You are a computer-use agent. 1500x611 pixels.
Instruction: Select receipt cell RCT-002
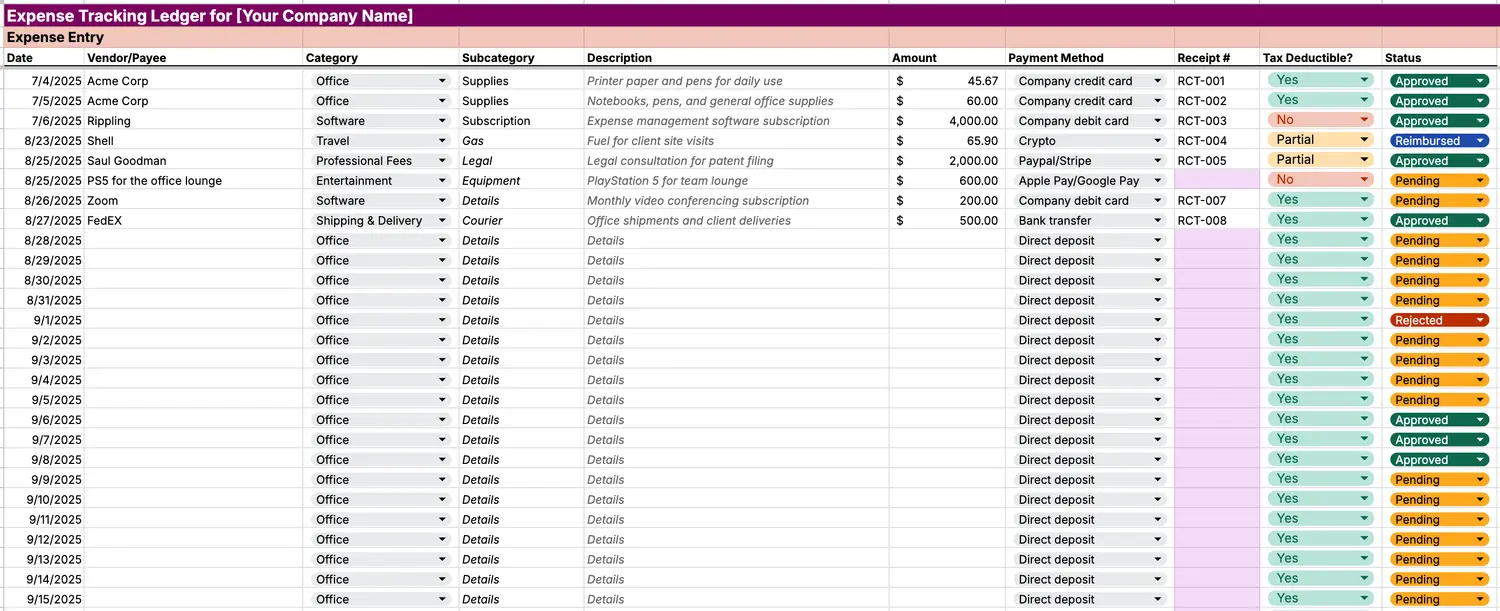click(x=1217, y=101)
